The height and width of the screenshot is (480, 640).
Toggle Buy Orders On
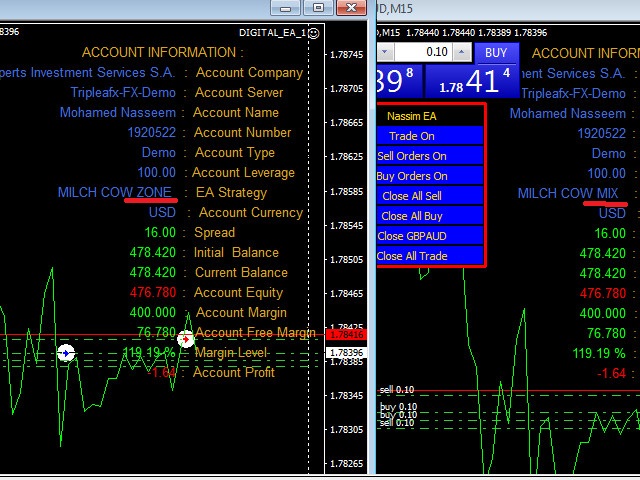point(430,176)
